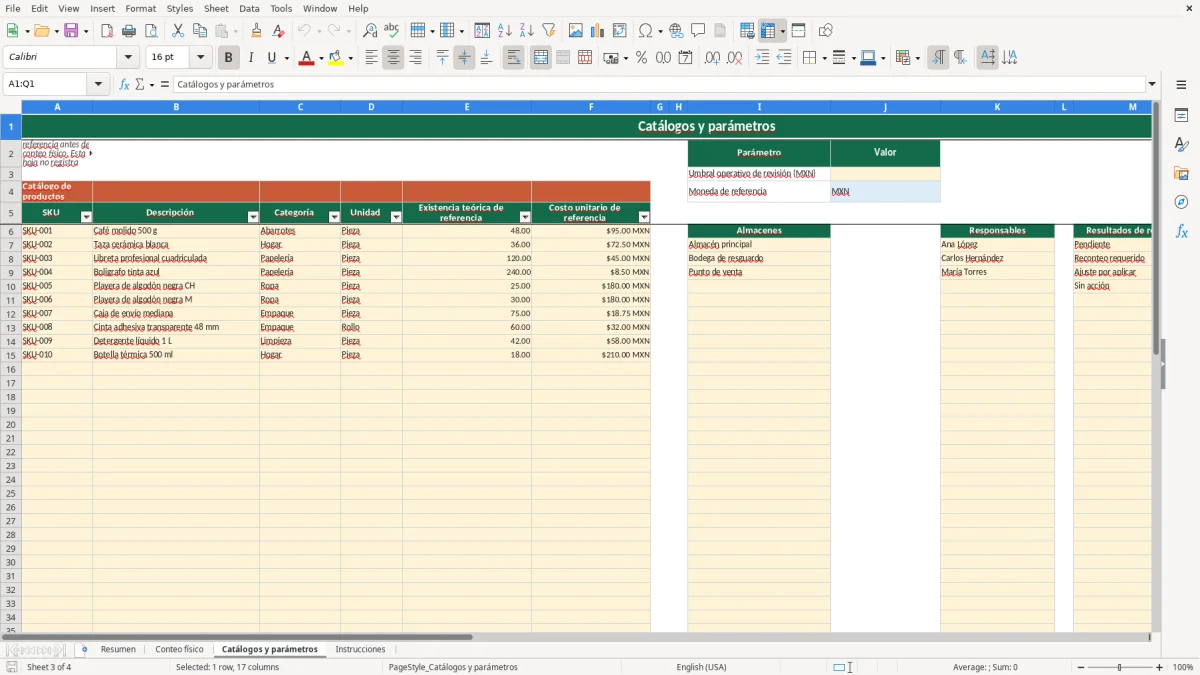Expand the formula bar
Screen dimensions: 1200x675
point(1152,85)
